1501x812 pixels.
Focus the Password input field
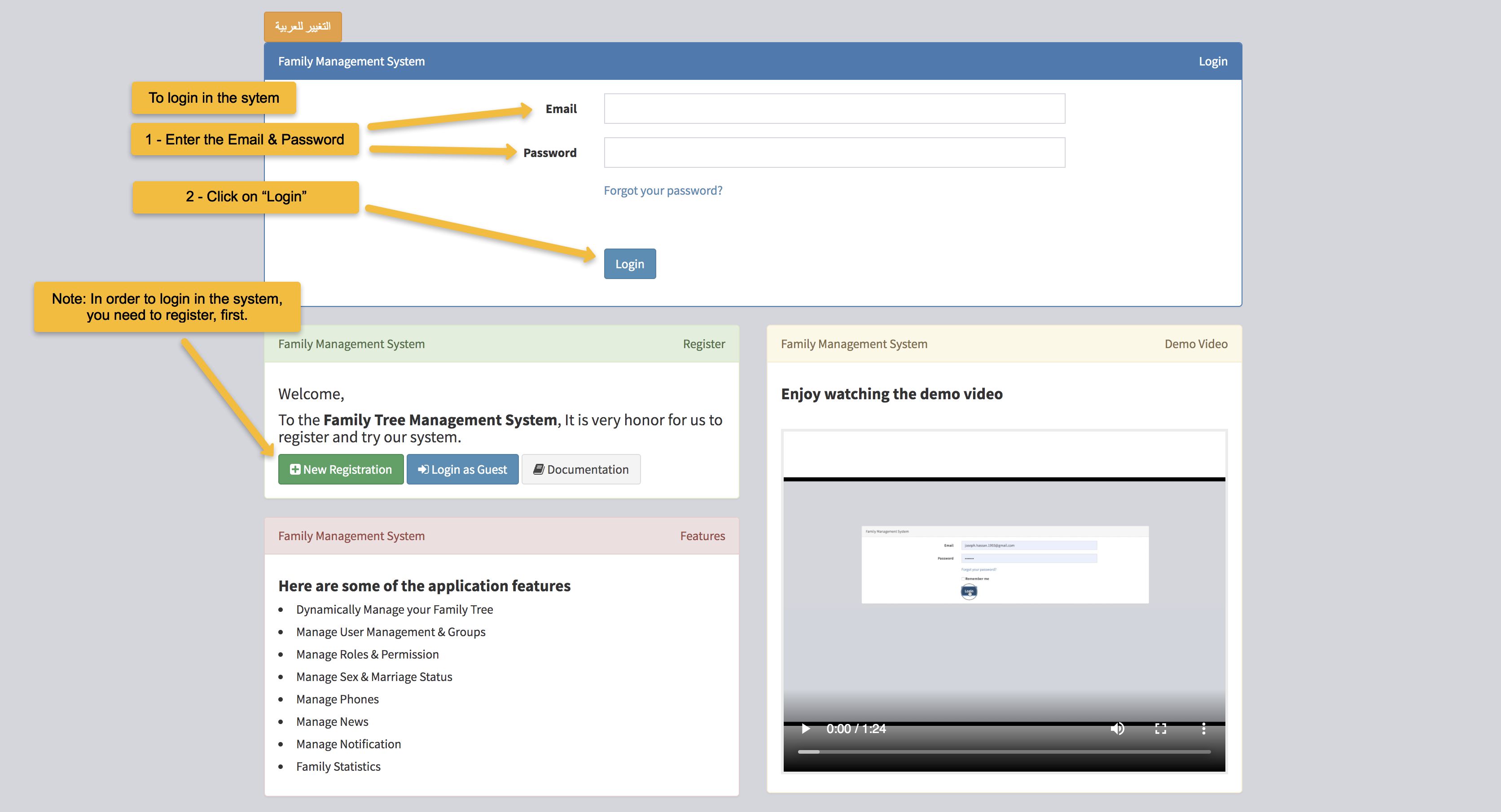834,153
